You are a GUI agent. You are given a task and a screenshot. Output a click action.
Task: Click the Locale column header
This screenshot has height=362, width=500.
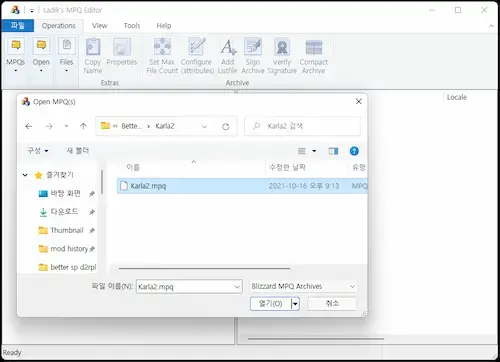[457, 97]
